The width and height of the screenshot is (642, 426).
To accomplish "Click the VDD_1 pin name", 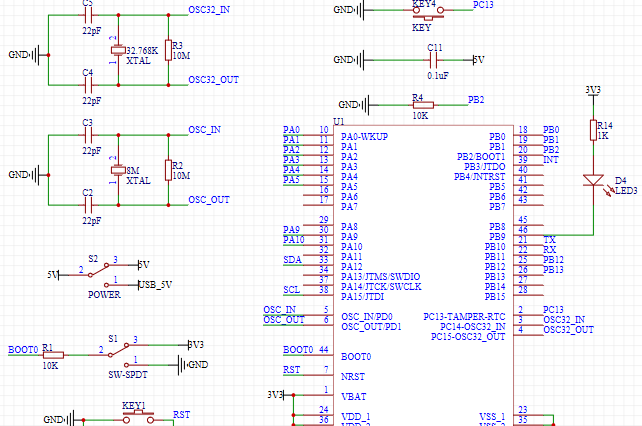I will (x=356, y=417).
